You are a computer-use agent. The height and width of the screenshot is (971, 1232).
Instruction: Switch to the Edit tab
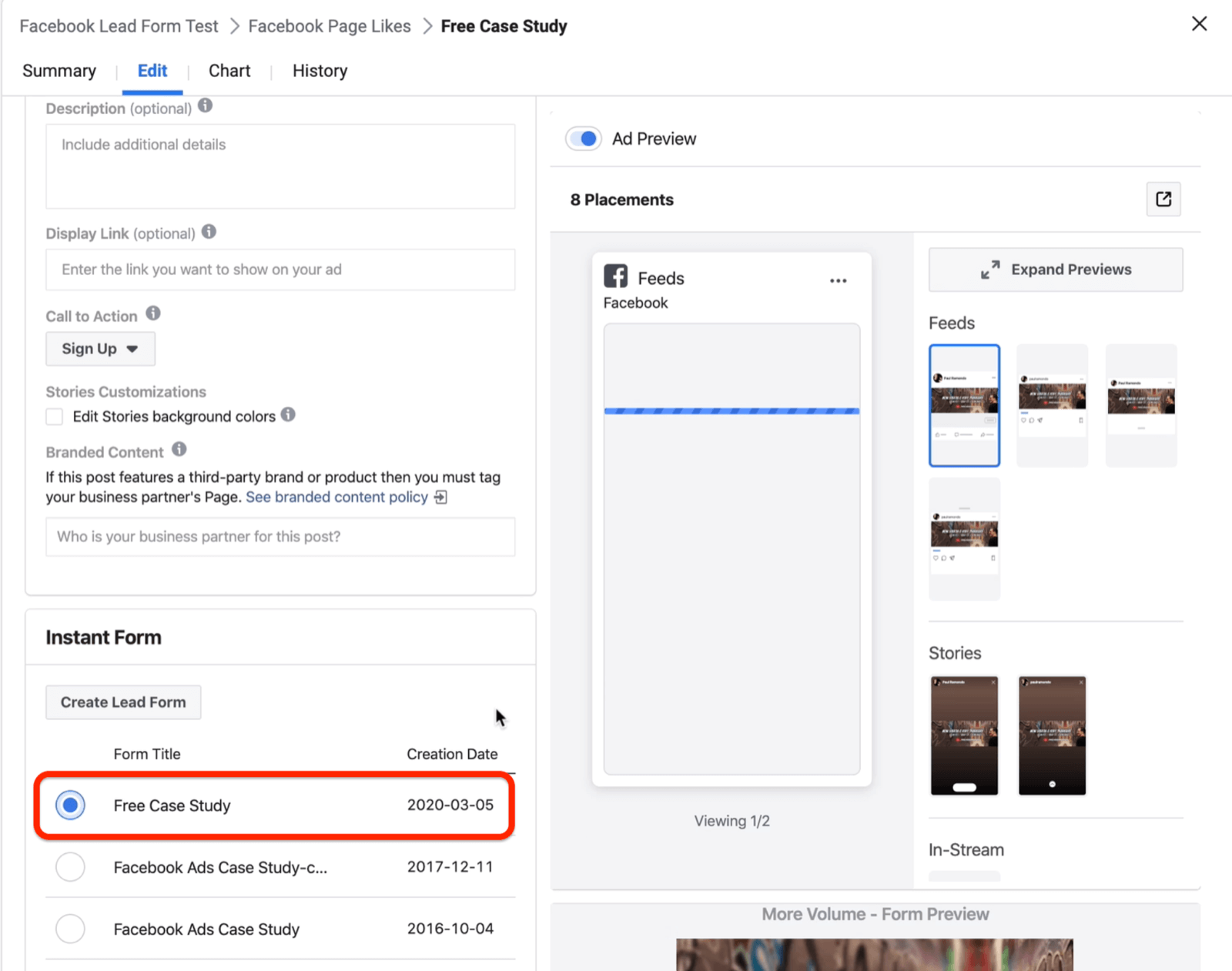coord(152,71)
